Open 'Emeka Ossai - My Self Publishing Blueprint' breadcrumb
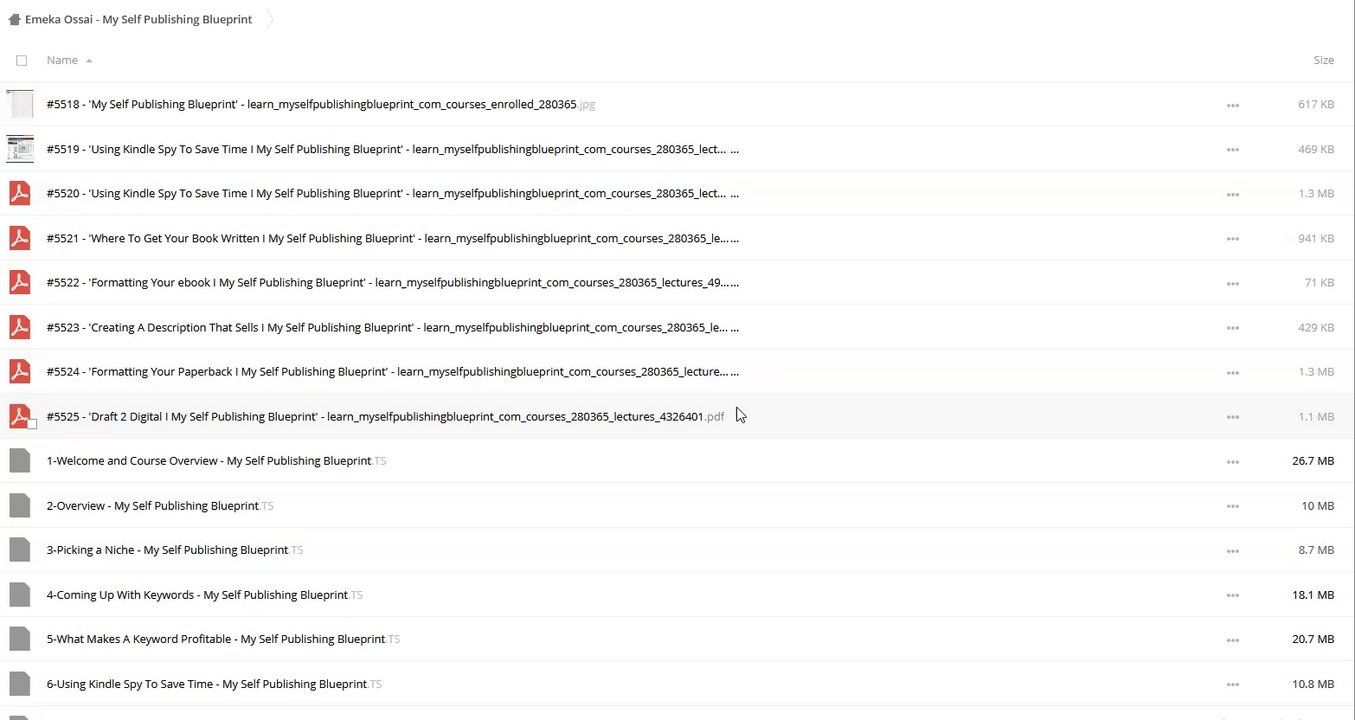The height and width of the screenshot is (720, 1355). [138, 19]
